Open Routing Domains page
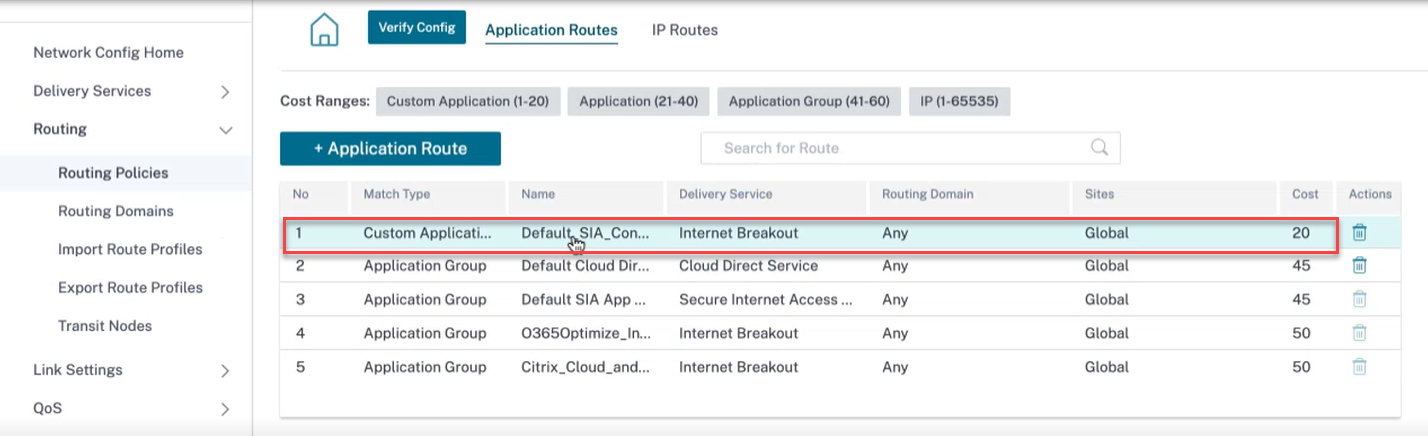 point(116,211)
